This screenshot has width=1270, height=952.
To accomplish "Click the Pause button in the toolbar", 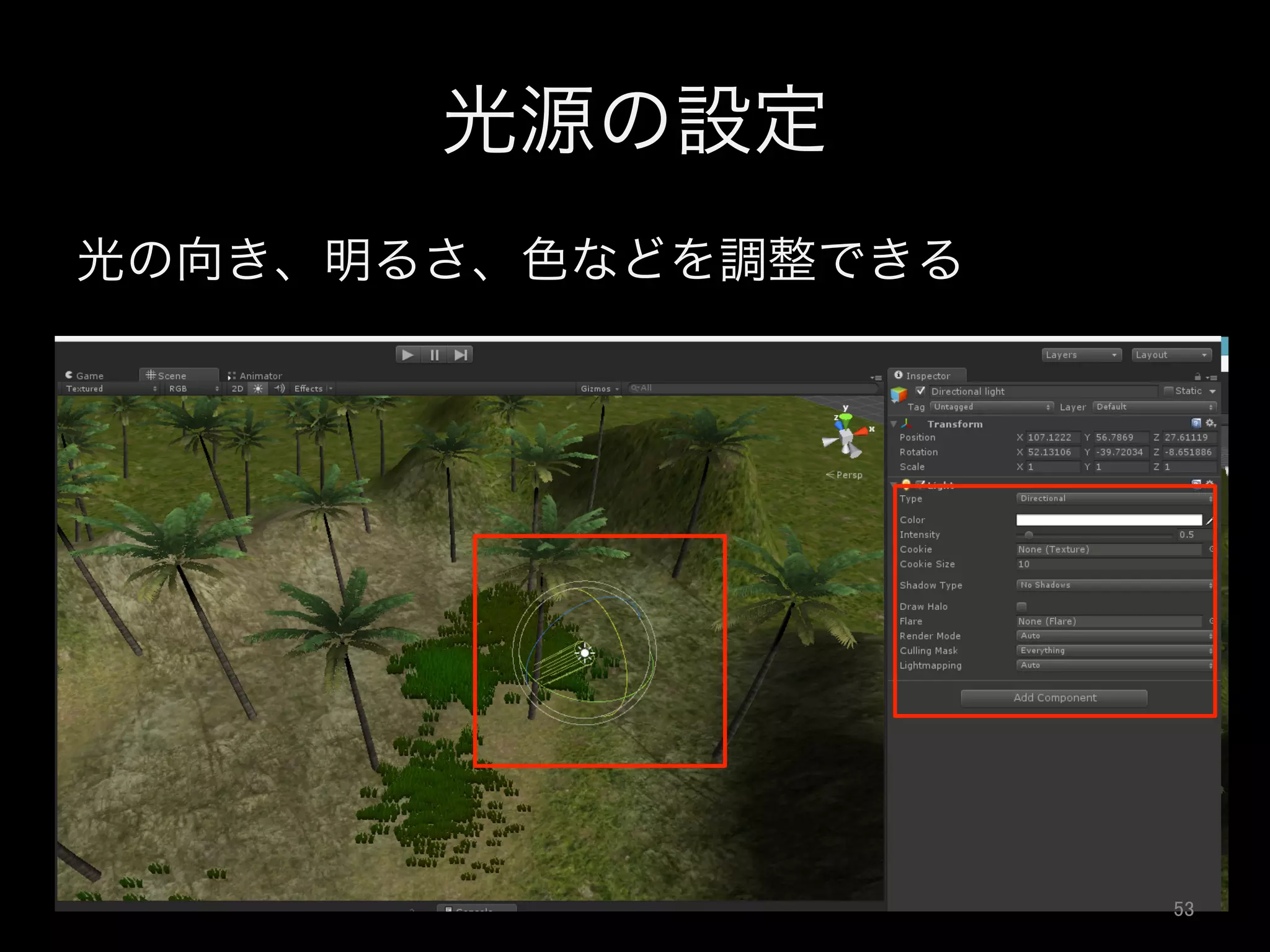I will [434, 355].
